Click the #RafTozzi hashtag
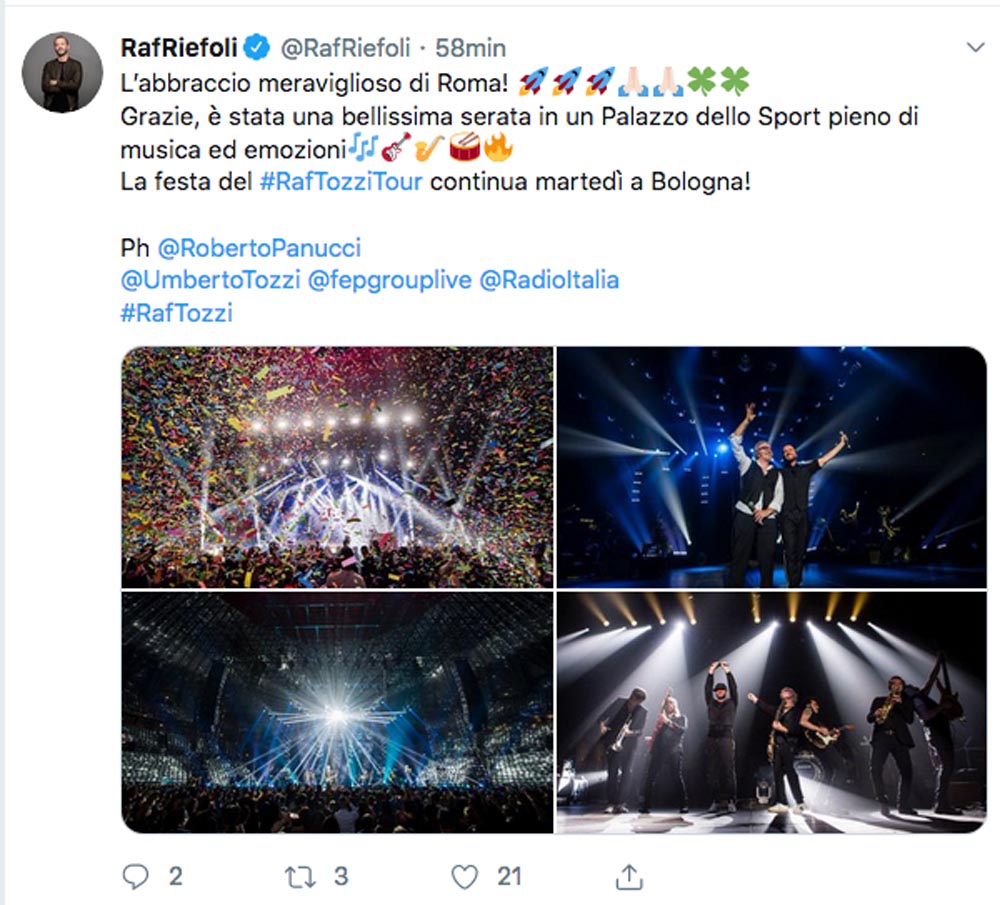Viewport: 1000px width, 905px height. click(x=177, y=313)
